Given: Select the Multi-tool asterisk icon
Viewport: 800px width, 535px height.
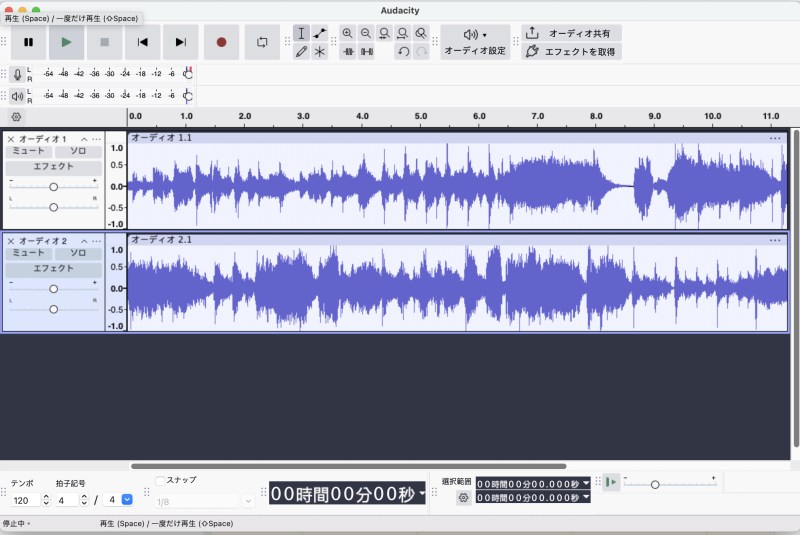Looking at the screenshot, I should [320, 52].
